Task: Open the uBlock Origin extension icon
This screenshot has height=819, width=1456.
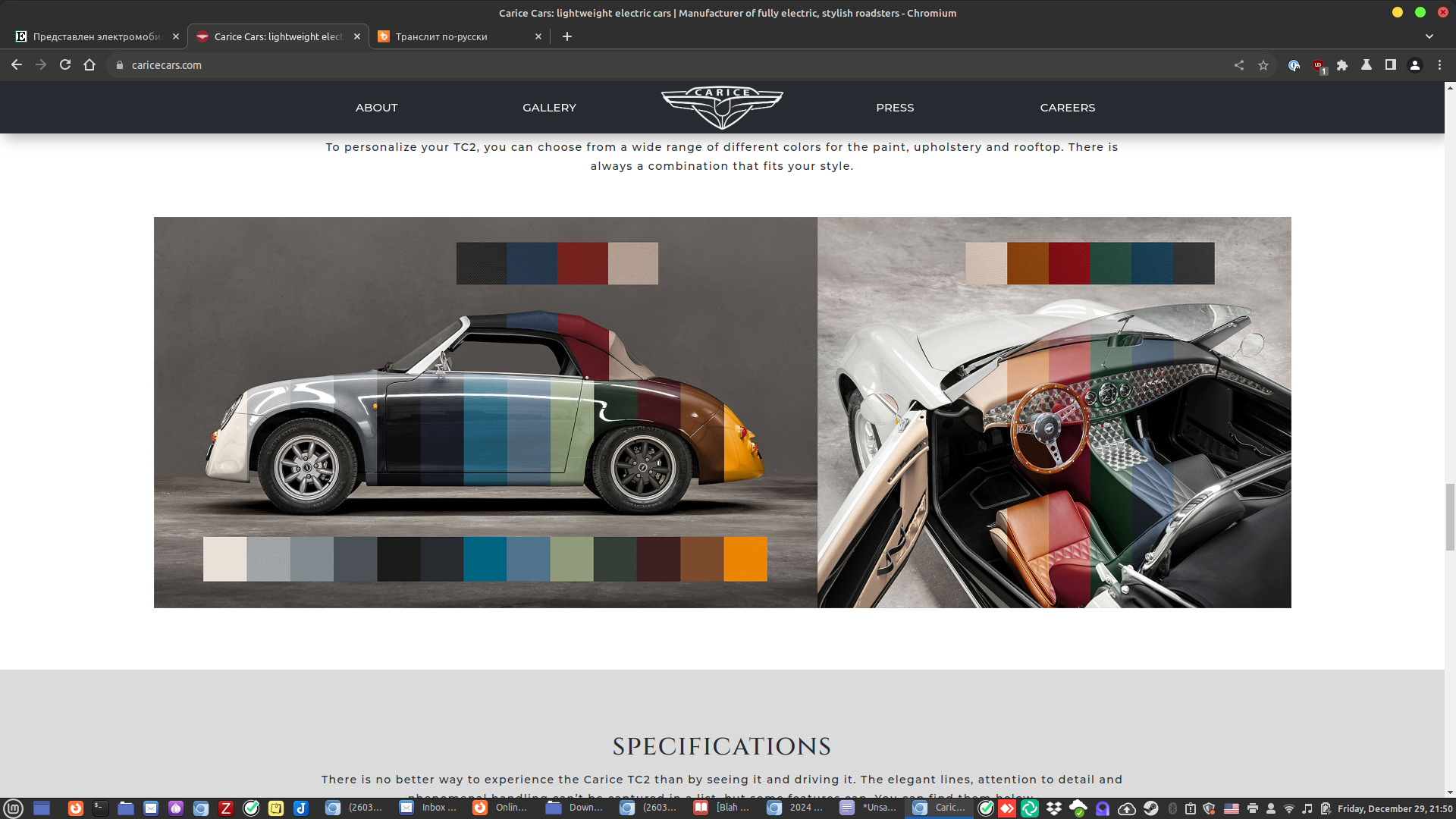Action: pos(1319,66)
